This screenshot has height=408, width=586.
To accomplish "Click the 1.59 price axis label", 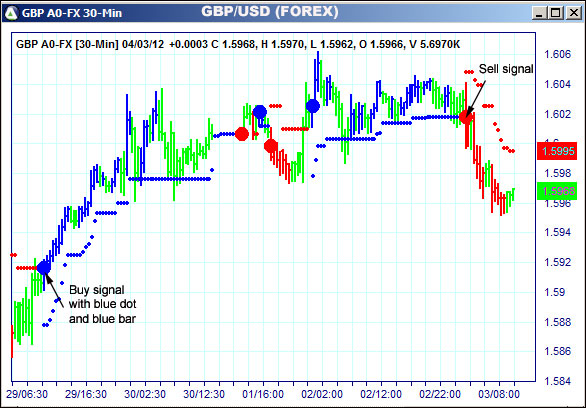I will tap(554, 292).
